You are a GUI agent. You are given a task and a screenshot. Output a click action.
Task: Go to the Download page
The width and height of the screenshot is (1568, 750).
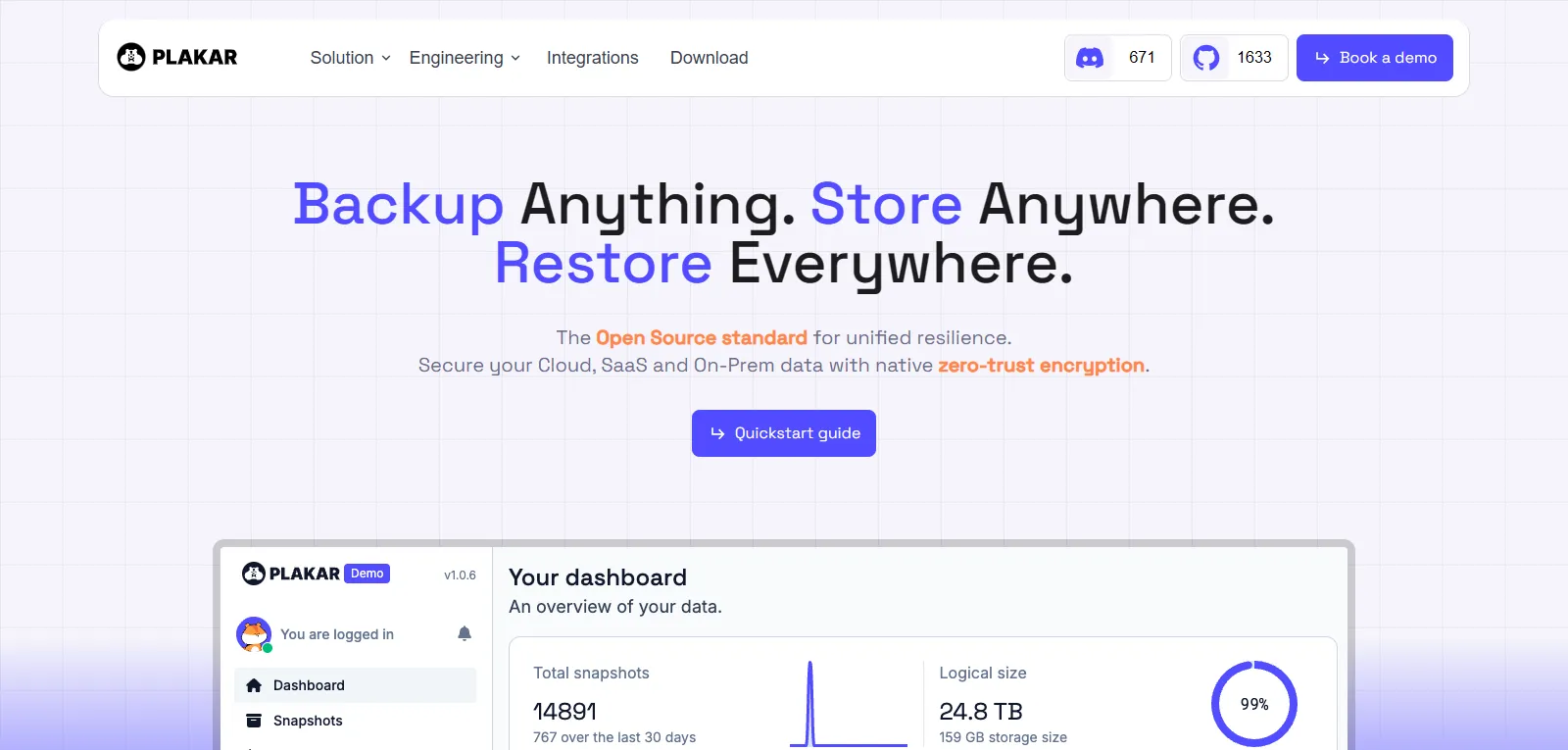click(709, 58)
